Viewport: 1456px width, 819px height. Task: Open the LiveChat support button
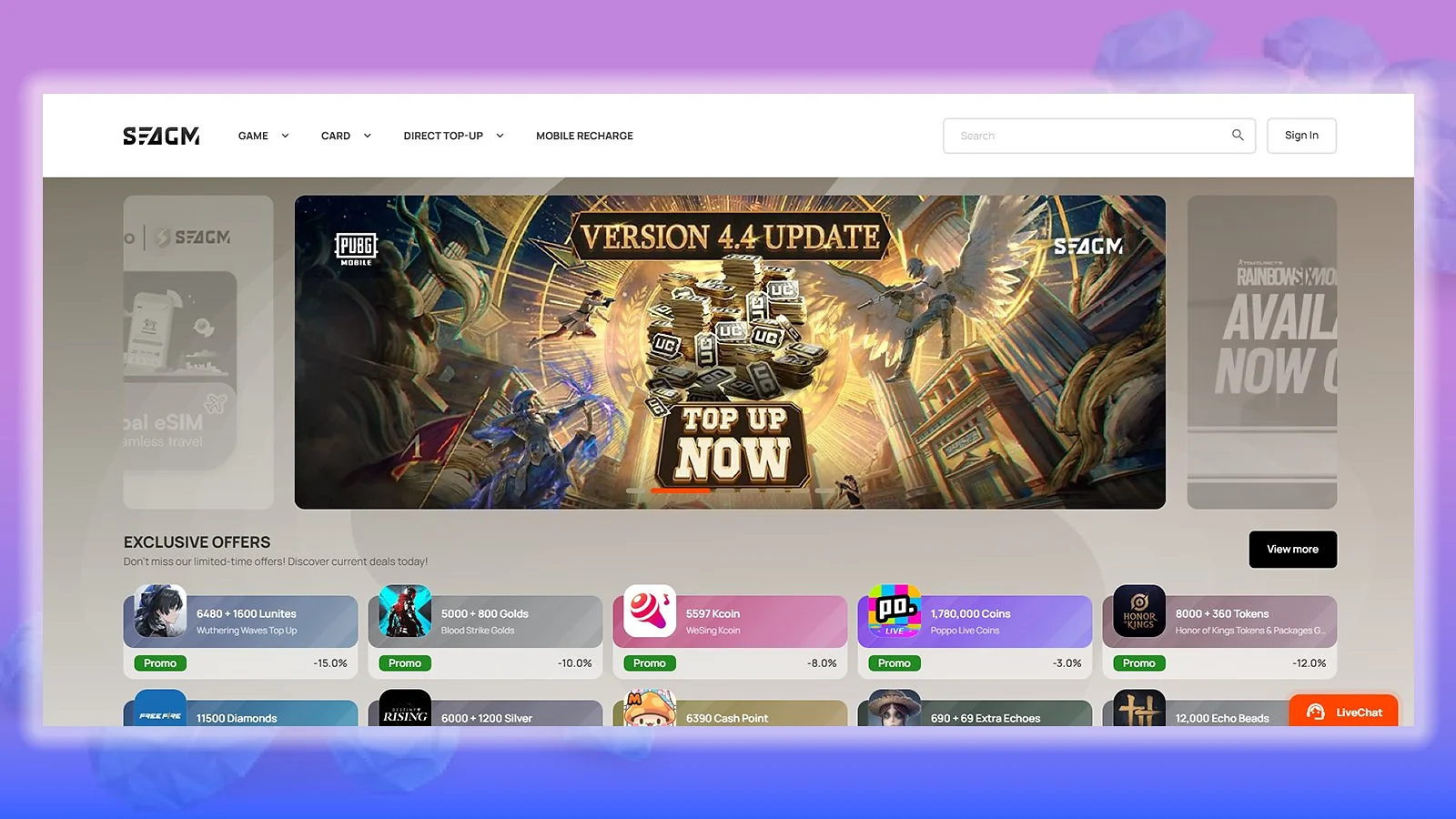coord(1344,712)
